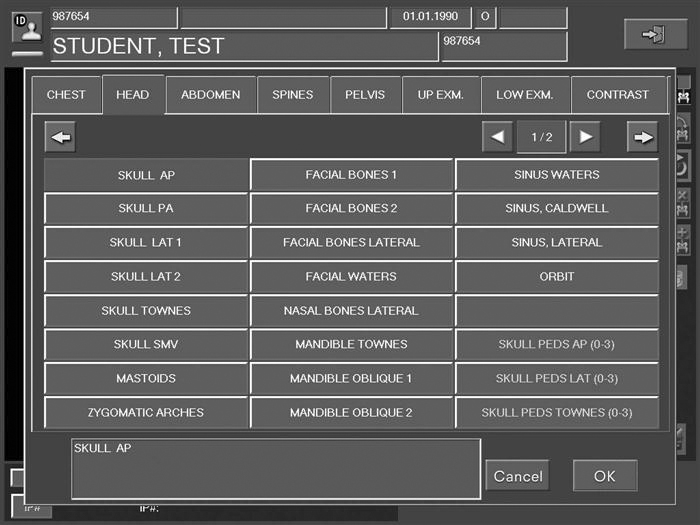
Task: Switch to the CHEST tab
Action: click(x=66, y=95)
